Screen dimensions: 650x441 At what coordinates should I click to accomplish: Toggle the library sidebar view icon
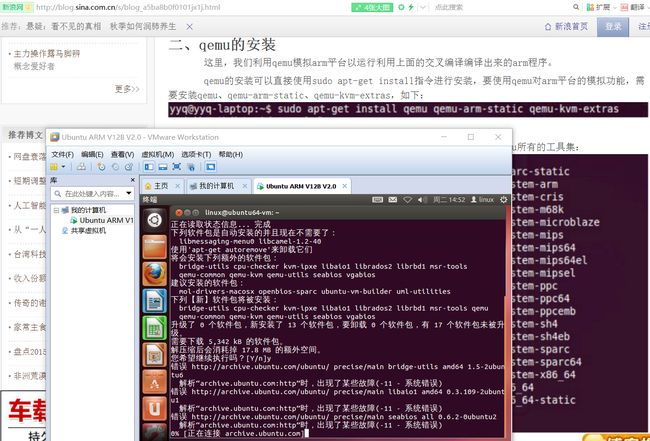149,167
